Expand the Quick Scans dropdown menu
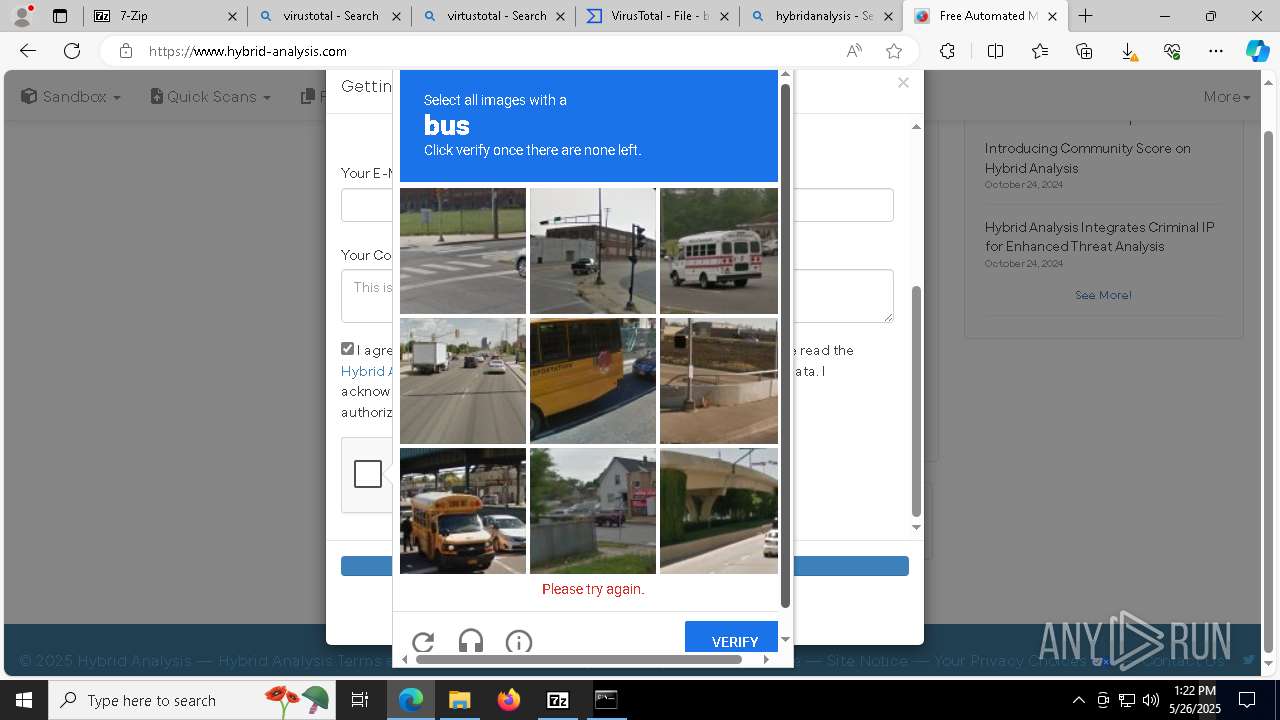This screenshot has width=1280, height=720. (211, 97)
